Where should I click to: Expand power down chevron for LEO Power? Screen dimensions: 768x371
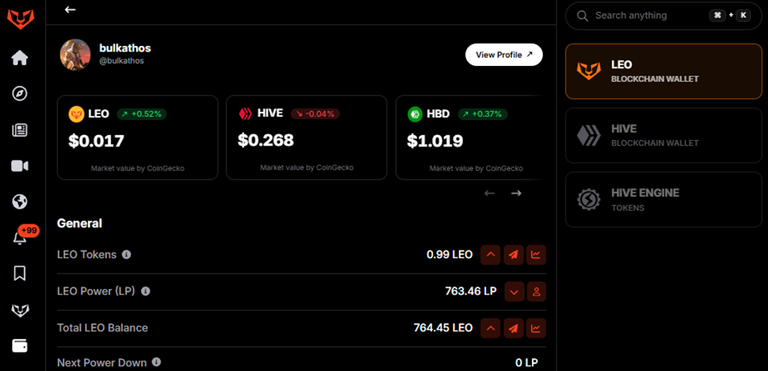point(514,292)
